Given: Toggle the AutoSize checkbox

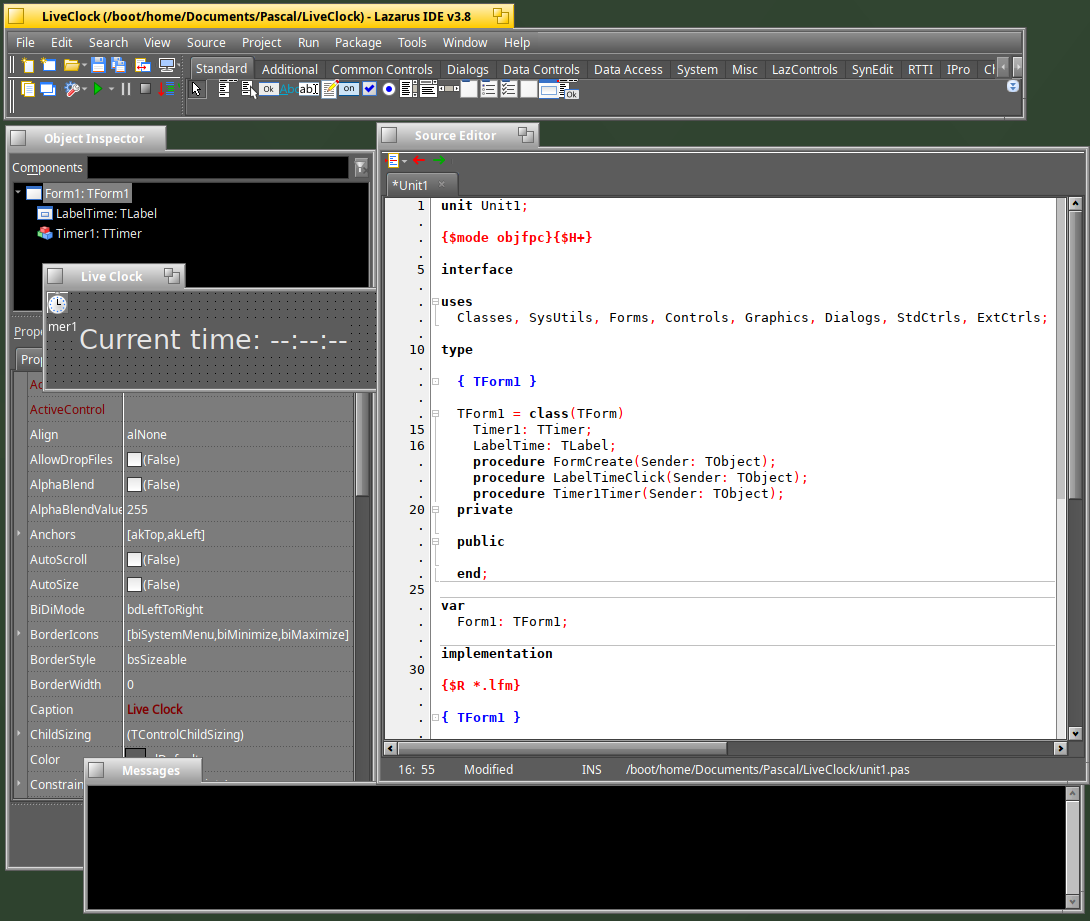Looking at the screenshot, I should (x=134, y=585).
